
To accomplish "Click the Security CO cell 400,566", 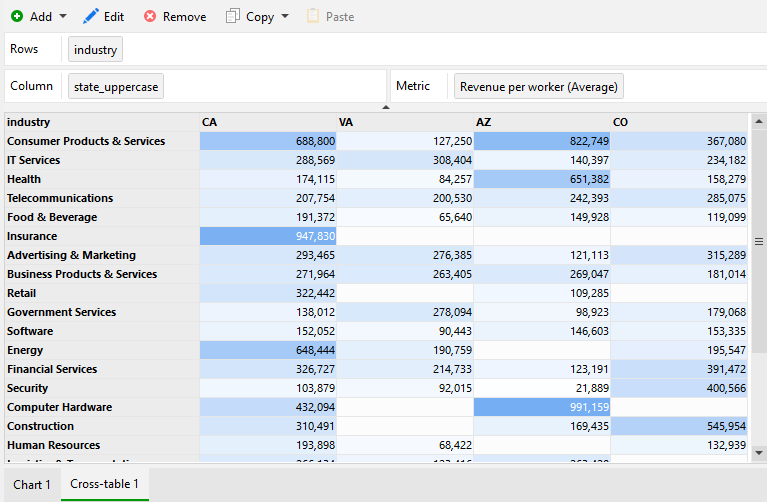I will [x=679, y=388].
